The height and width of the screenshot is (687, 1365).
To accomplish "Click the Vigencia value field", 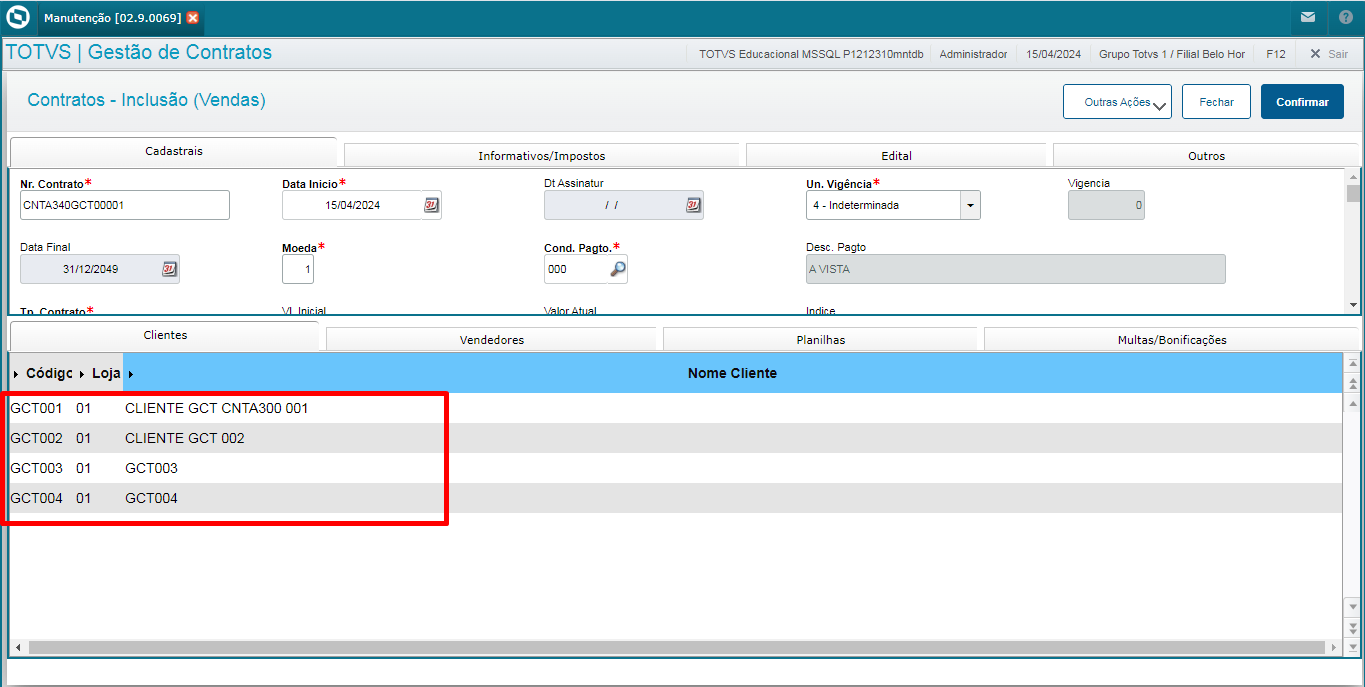I will click(1106, 205).
